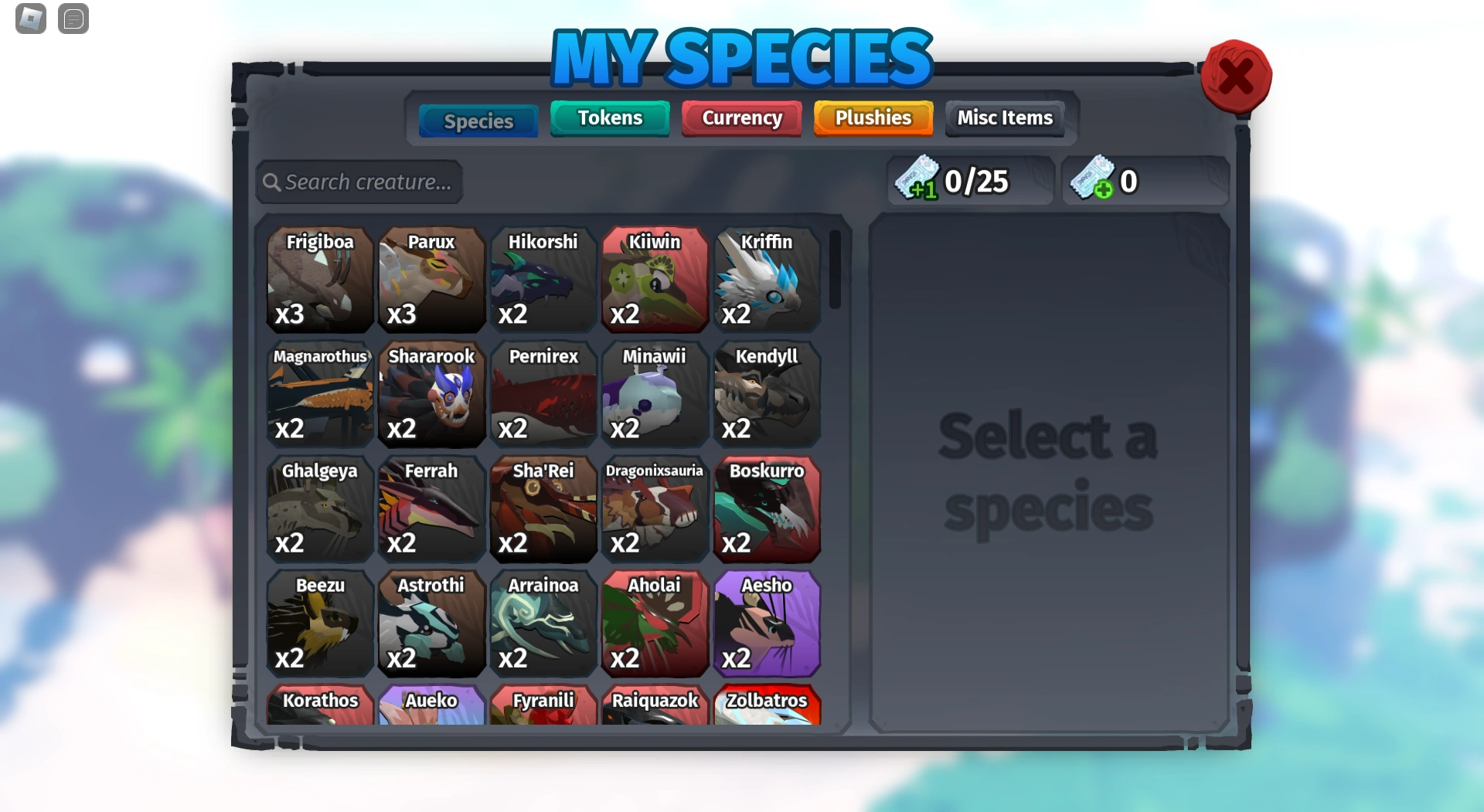The width and height of the screenshot is (1484, 812).
Task: Open the Misc Items tab
Action: [1005, 118]
